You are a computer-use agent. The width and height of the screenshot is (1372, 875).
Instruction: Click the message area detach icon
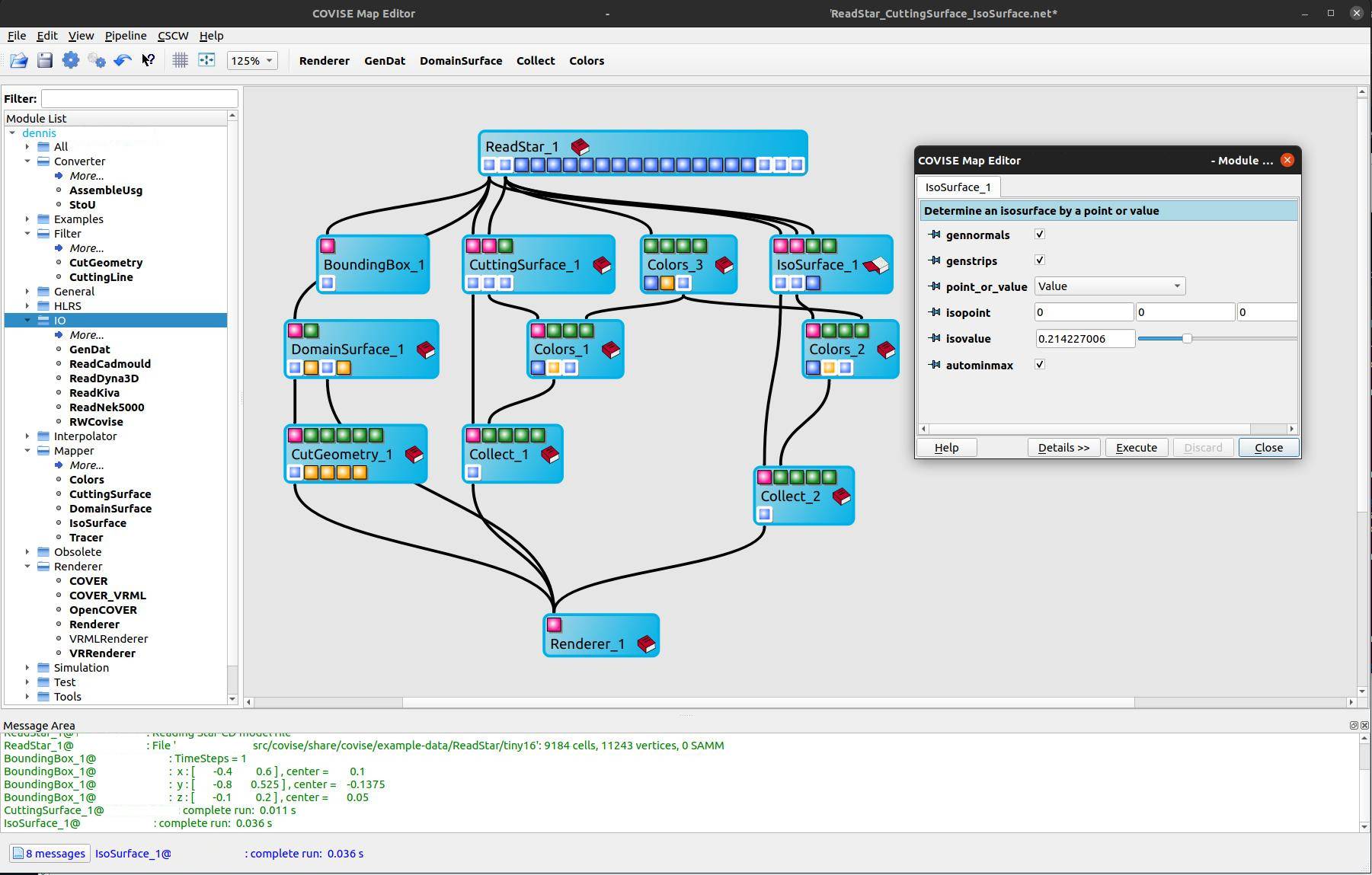click(1354, 725)
